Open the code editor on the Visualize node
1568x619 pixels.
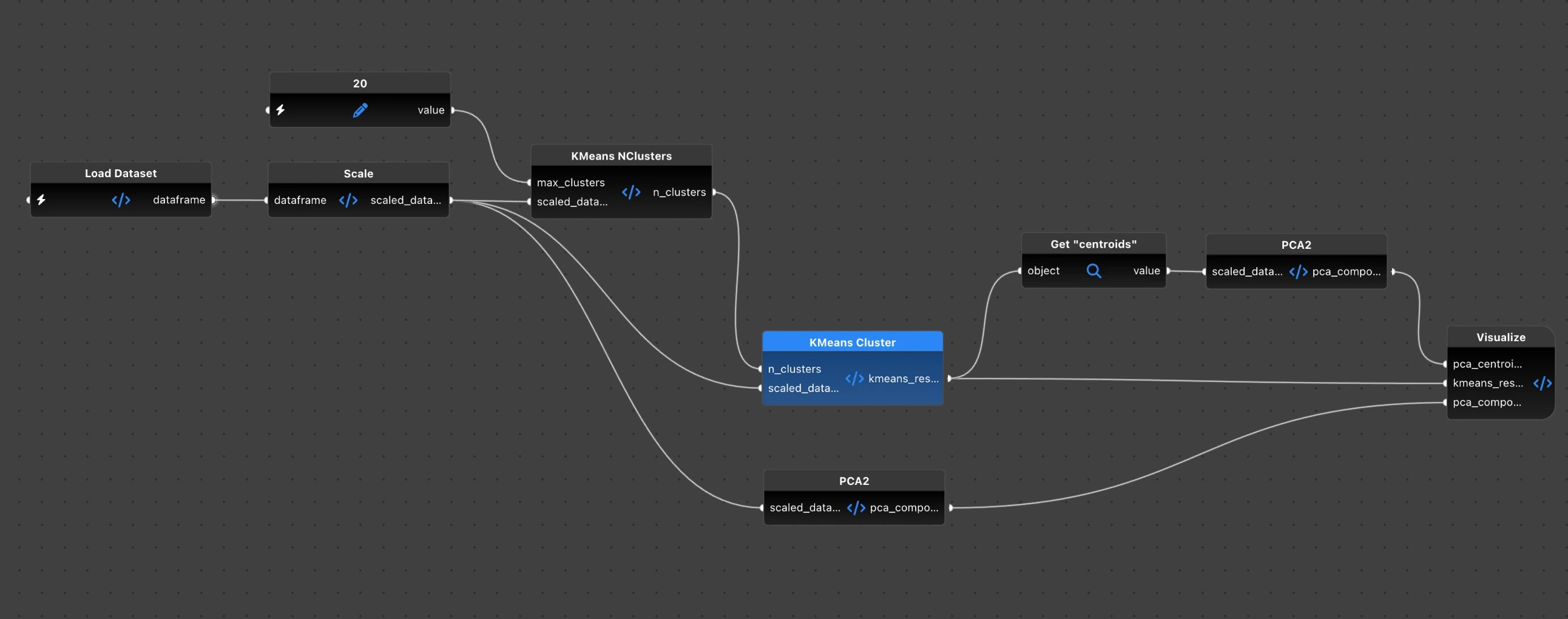tap(1544, 383)
